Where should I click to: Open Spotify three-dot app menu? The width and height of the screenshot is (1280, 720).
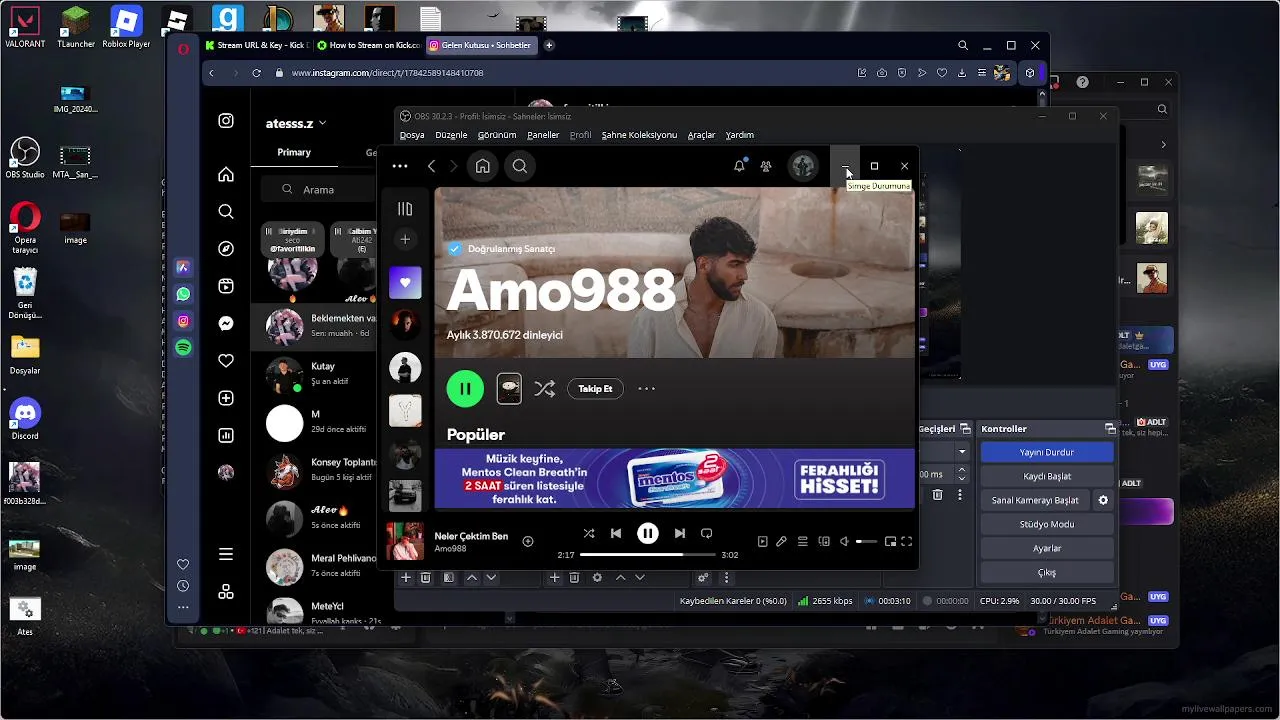tap(400, 166)
